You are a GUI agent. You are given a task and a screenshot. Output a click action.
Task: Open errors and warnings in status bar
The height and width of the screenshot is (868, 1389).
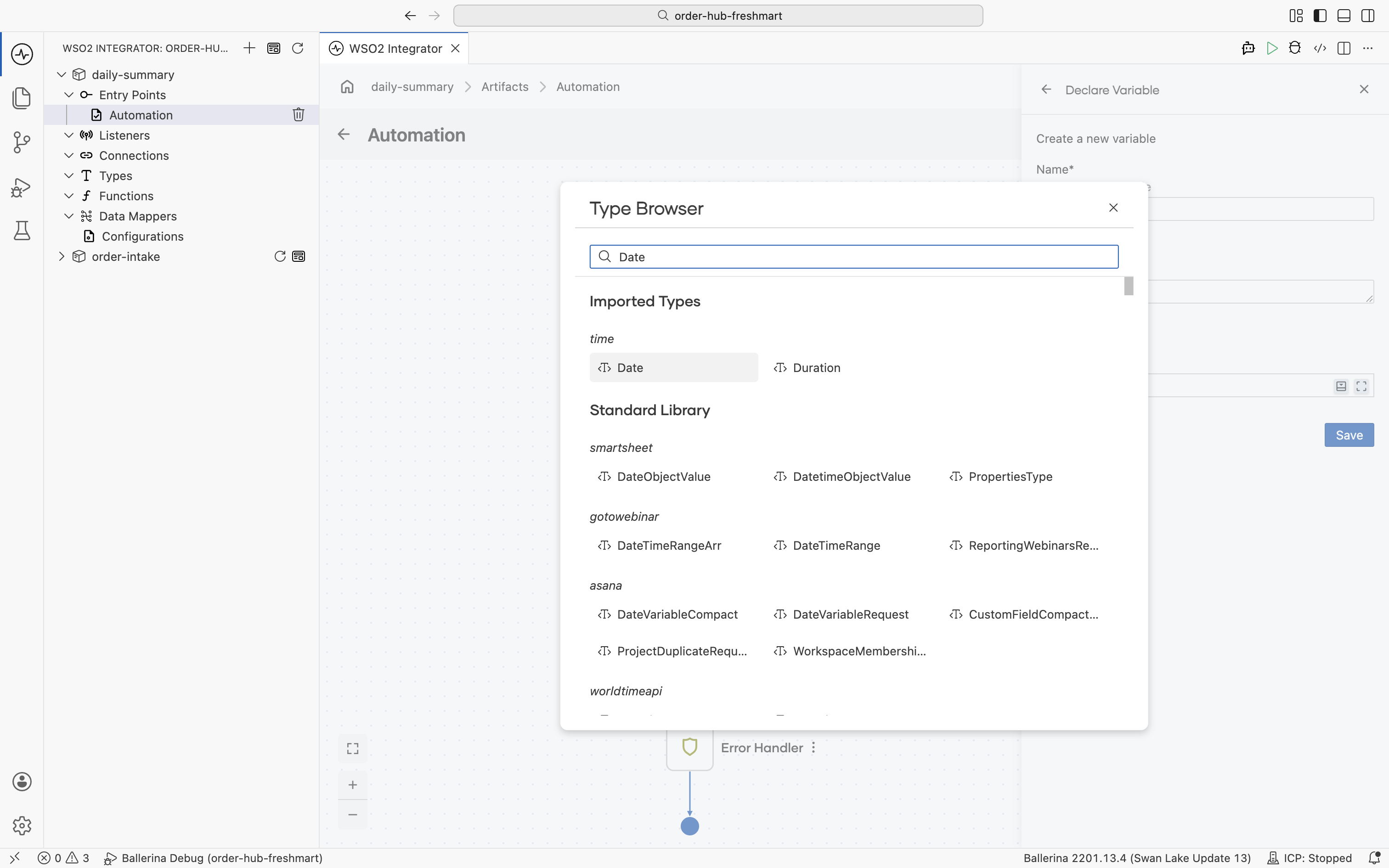click(x=63, y=858)
